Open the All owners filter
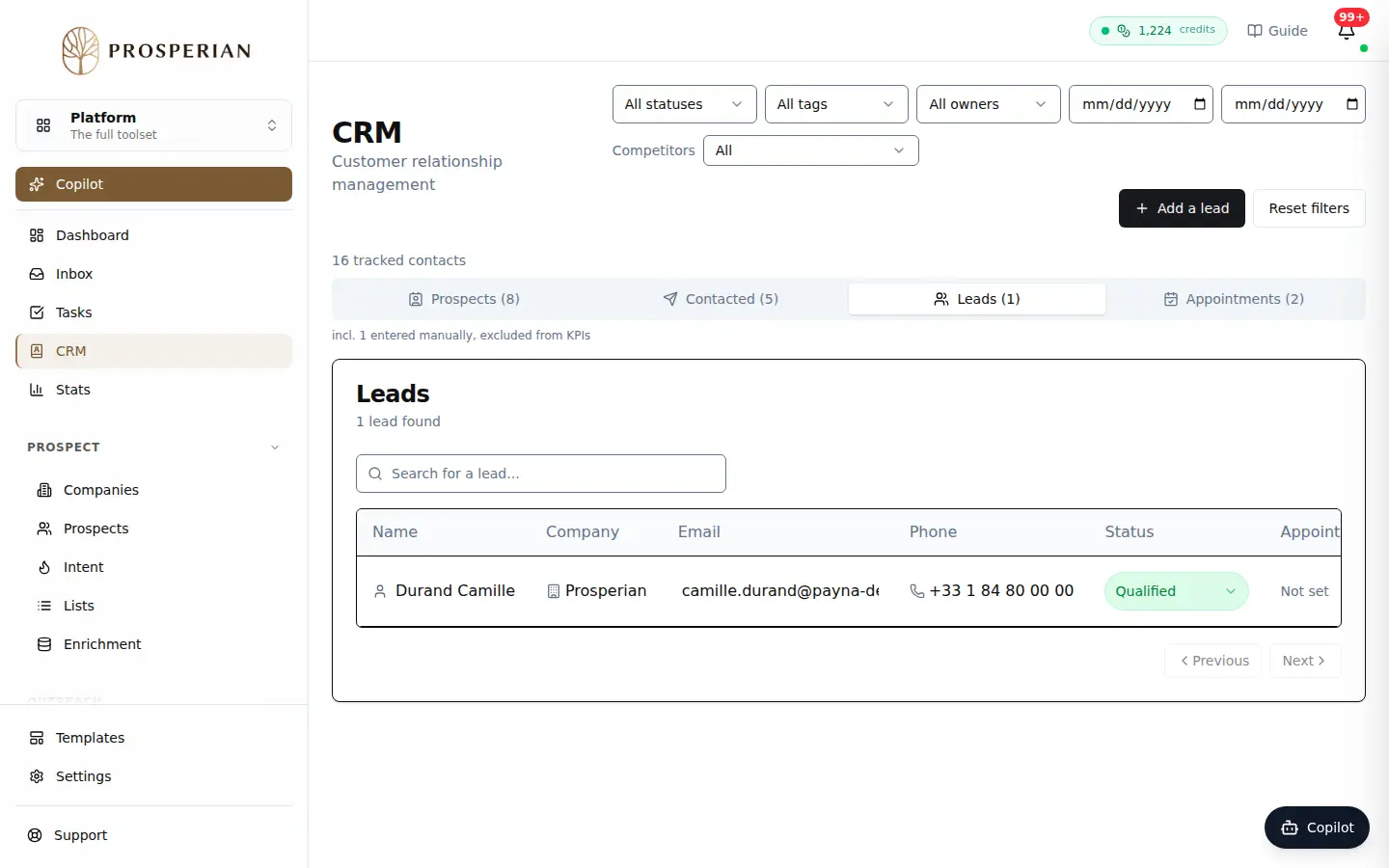This screenshot has width=1389, height=868. [x=989, y=104]
